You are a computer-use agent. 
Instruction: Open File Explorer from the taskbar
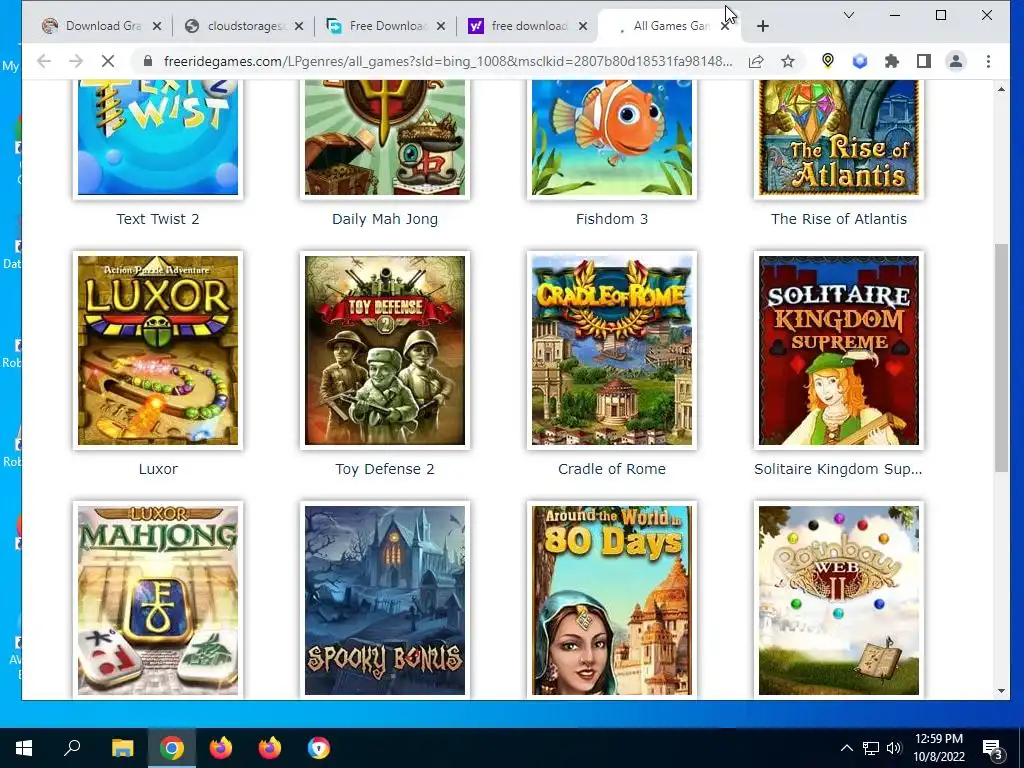pyautogui.click(x=122, y=748)
